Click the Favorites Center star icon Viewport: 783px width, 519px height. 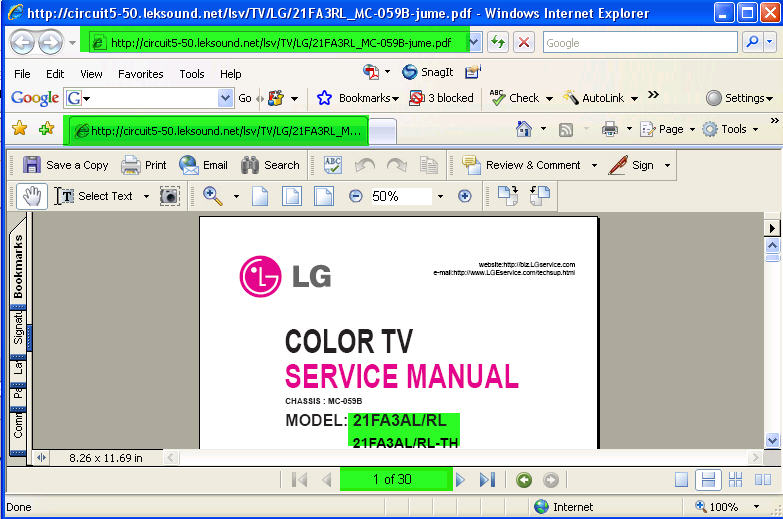click(x=19, y=129)
